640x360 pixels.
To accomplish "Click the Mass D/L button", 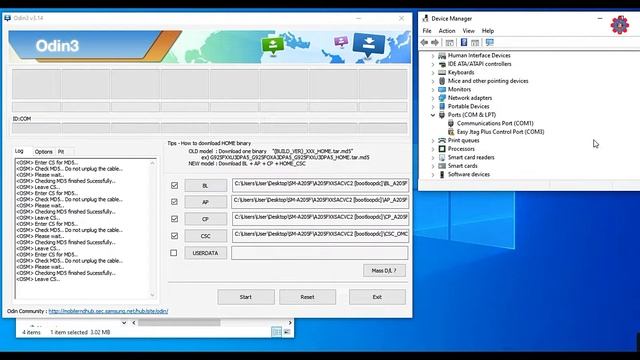I will pyautogui.click(x=384, y=271).
